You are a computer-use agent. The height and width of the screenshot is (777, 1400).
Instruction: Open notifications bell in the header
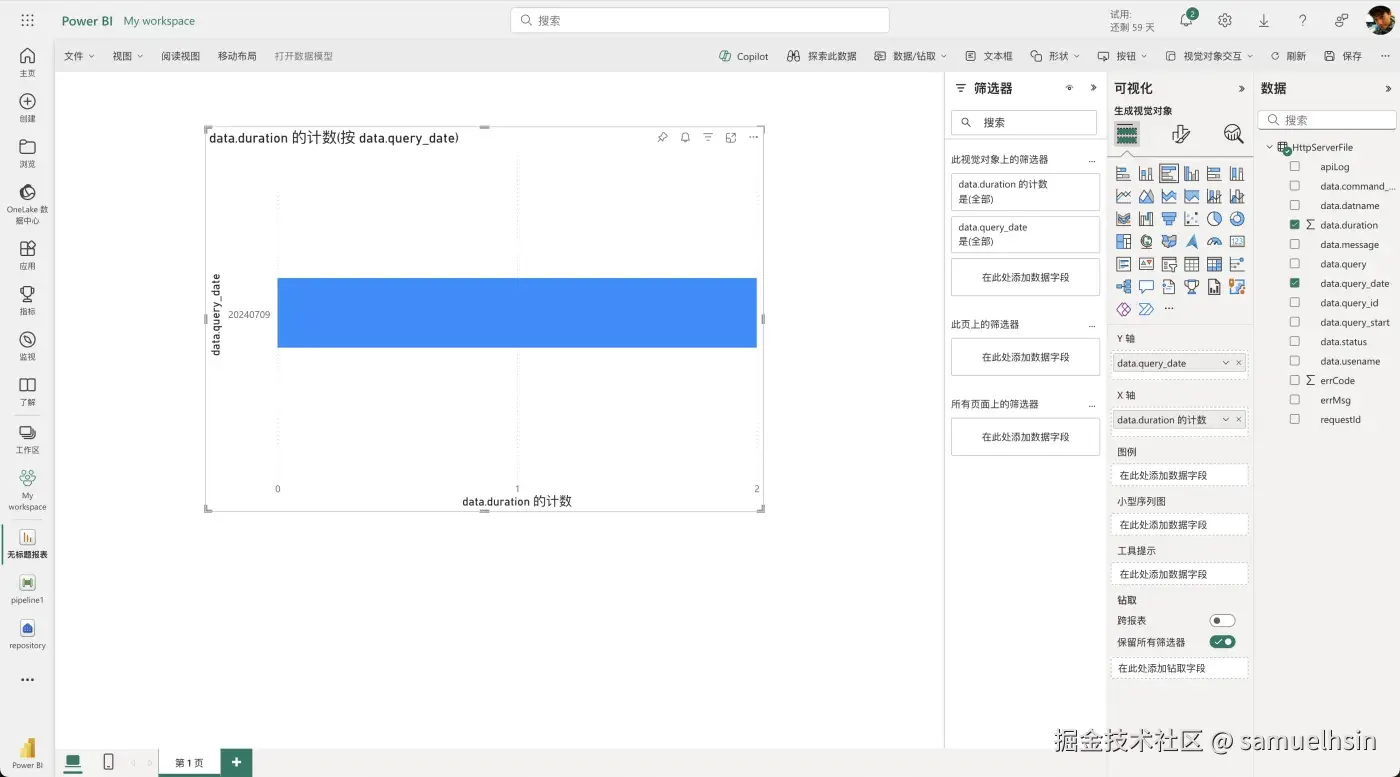coord(1187,20)
